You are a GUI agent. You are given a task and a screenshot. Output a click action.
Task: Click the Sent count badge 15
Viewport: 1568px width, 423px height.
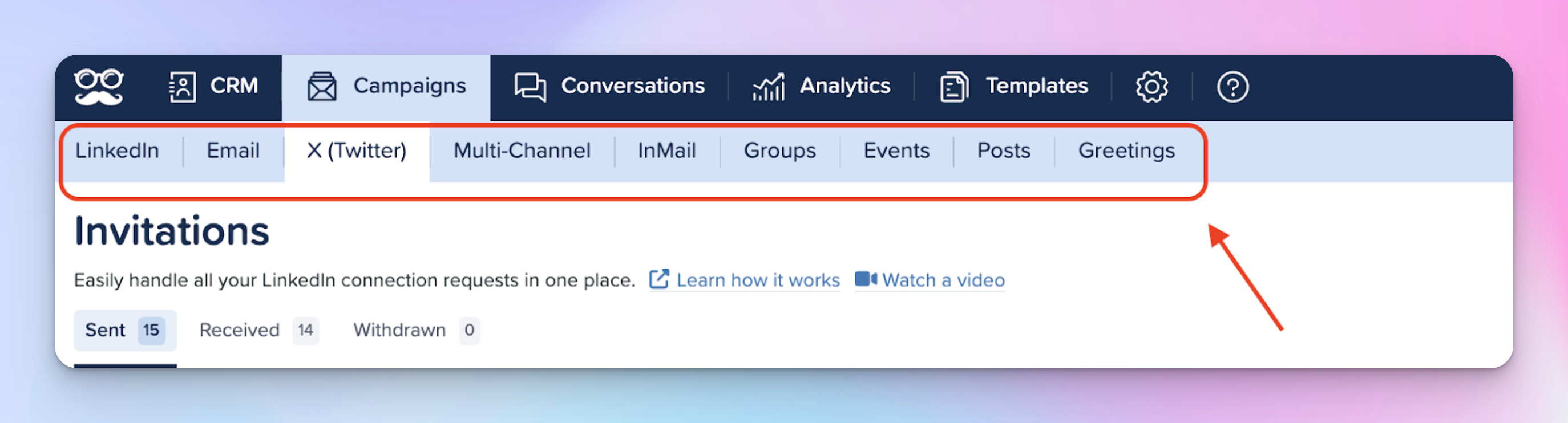(151, 330)
